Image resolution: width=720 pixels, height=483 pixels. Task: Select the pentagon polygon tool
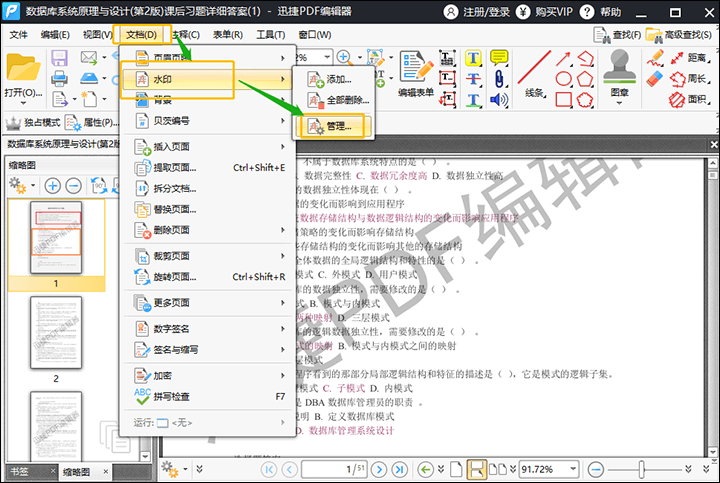pyautogui.click(x=585, y=79)
